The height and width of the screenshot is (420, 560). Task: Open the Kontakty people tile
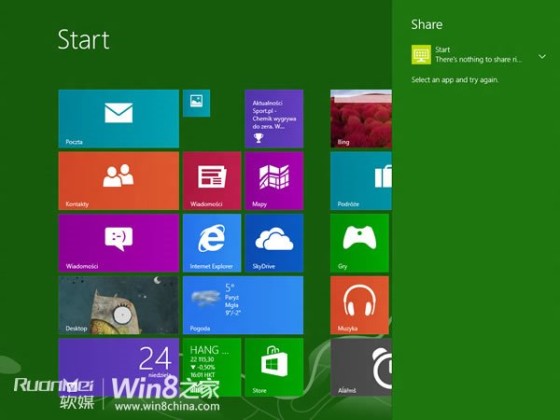pyautogui.click(x=119, y=181)
